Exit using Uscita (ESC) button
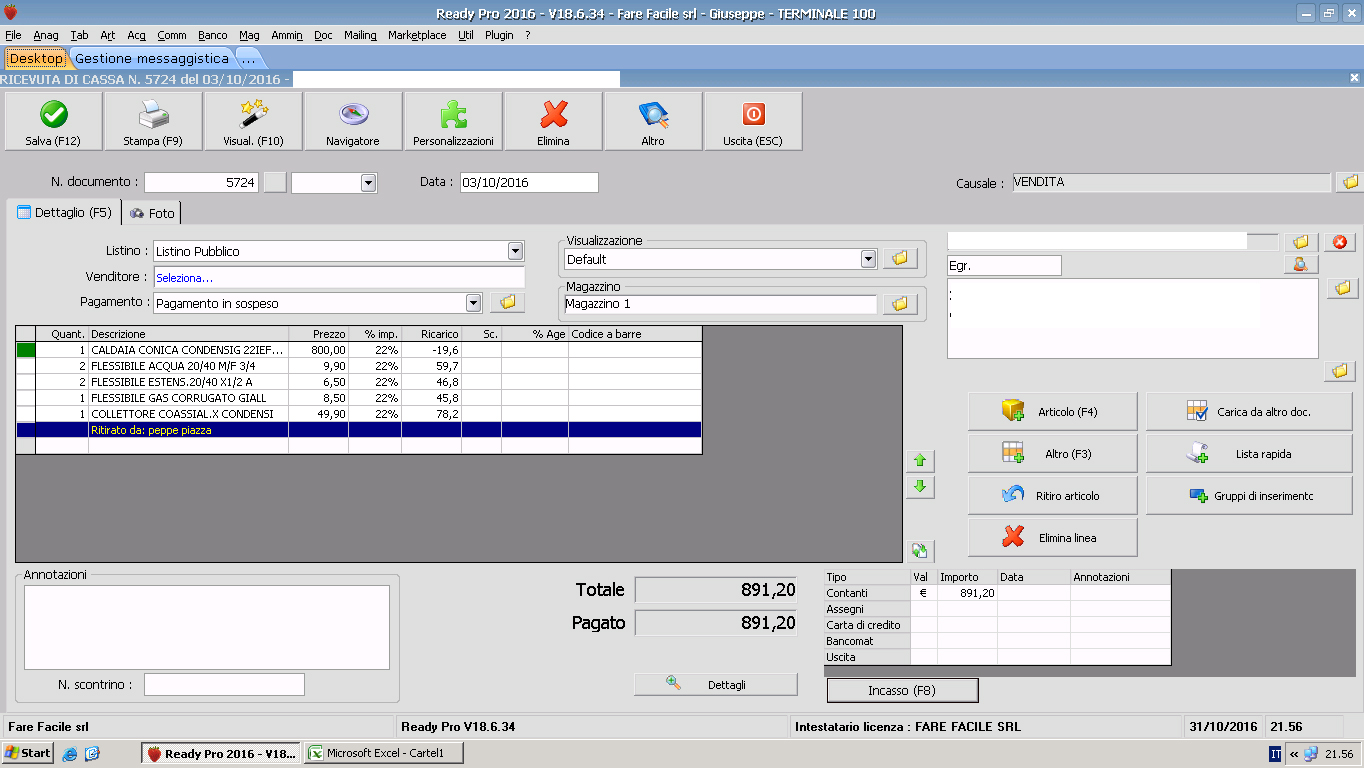 point(753,115)
